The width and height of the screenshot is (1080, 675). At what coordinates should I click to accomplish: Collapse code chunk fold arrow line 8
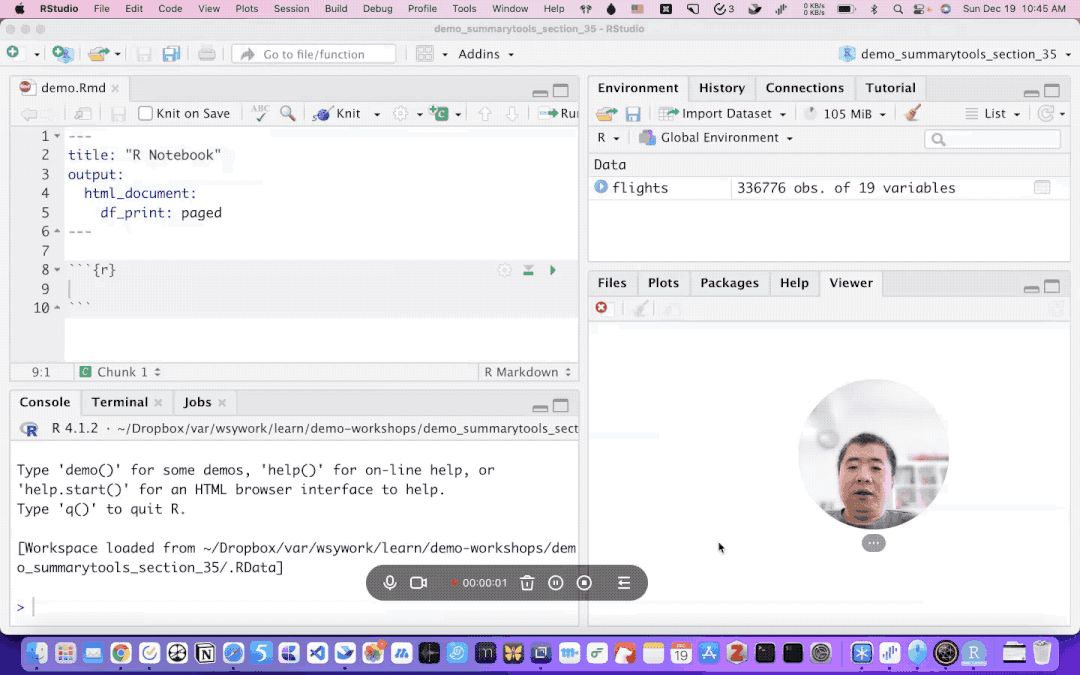(57, 270)
